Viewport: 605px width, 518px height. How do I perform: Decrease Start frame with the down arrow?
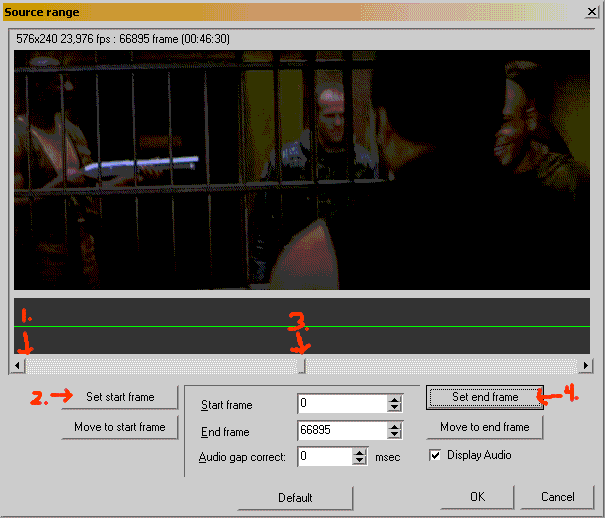click(394, 409)
